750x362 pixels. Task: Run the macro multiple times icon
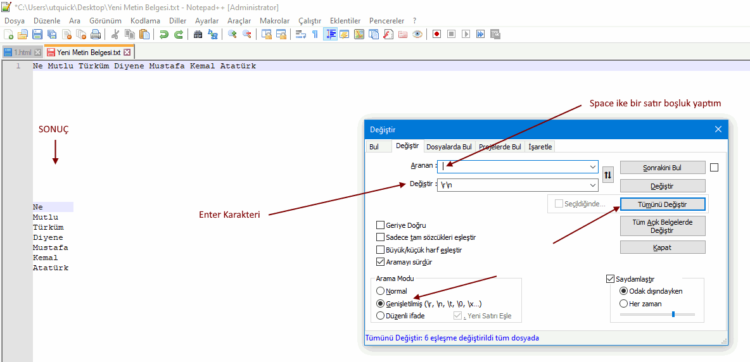(x=480, y=34)
